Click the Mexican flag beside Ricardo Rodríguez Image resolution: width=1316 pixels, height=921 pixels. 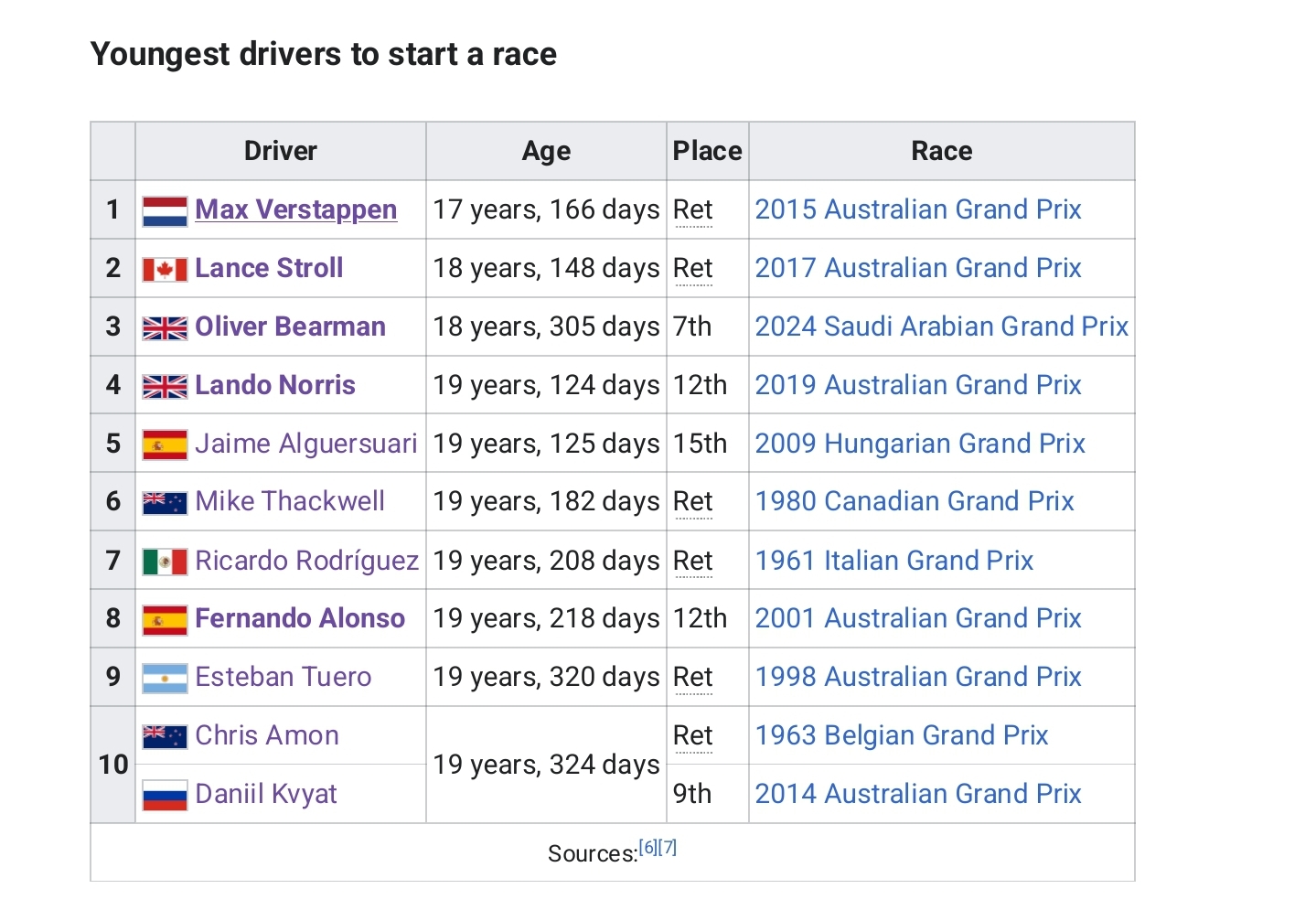(165, 562)
